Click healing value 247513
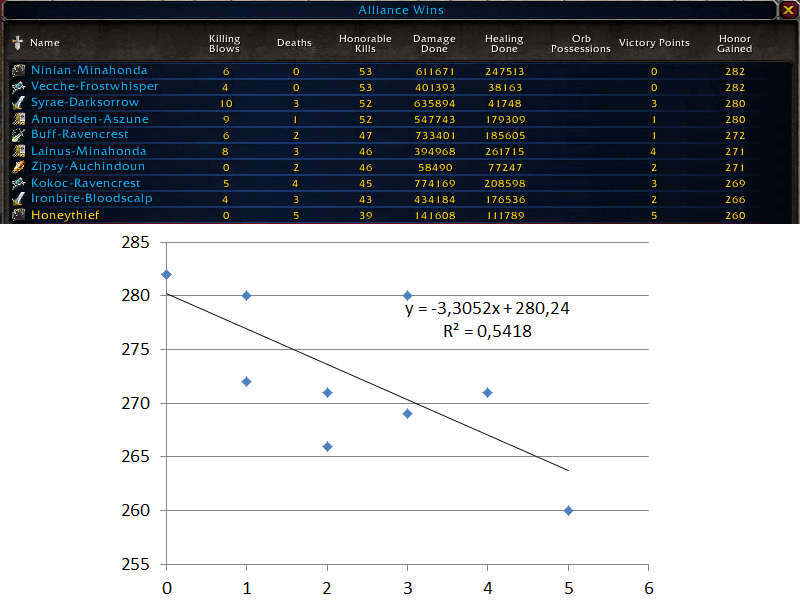 click(505, 71)
